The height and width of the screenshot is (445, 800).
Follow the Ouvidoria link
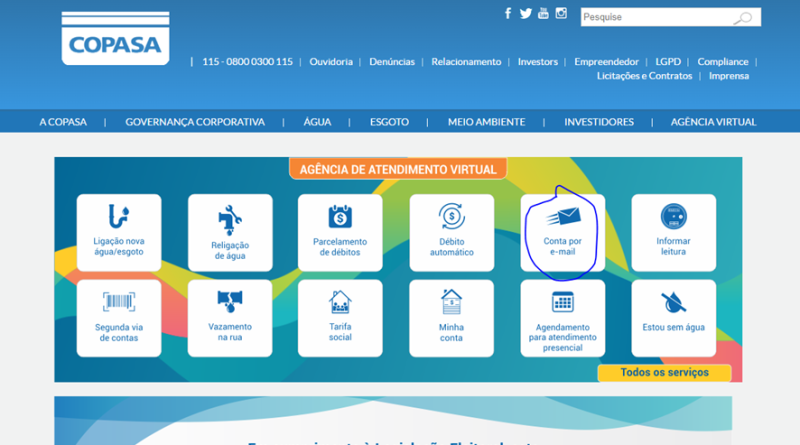[x=331, y=62]
